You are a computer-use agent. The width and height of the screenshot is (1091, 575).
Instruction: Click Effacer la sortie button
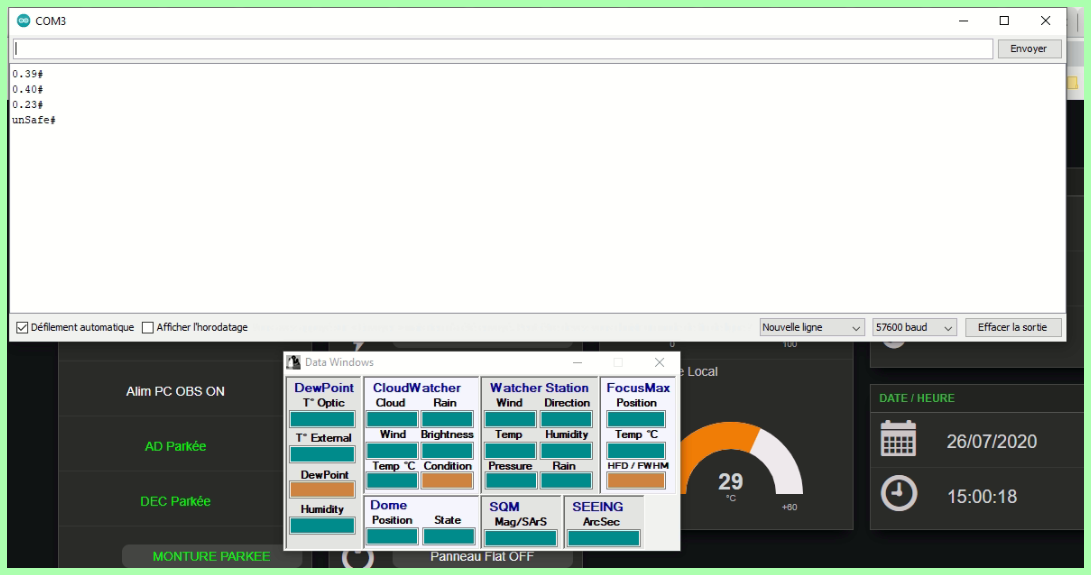click(1012, 327)
